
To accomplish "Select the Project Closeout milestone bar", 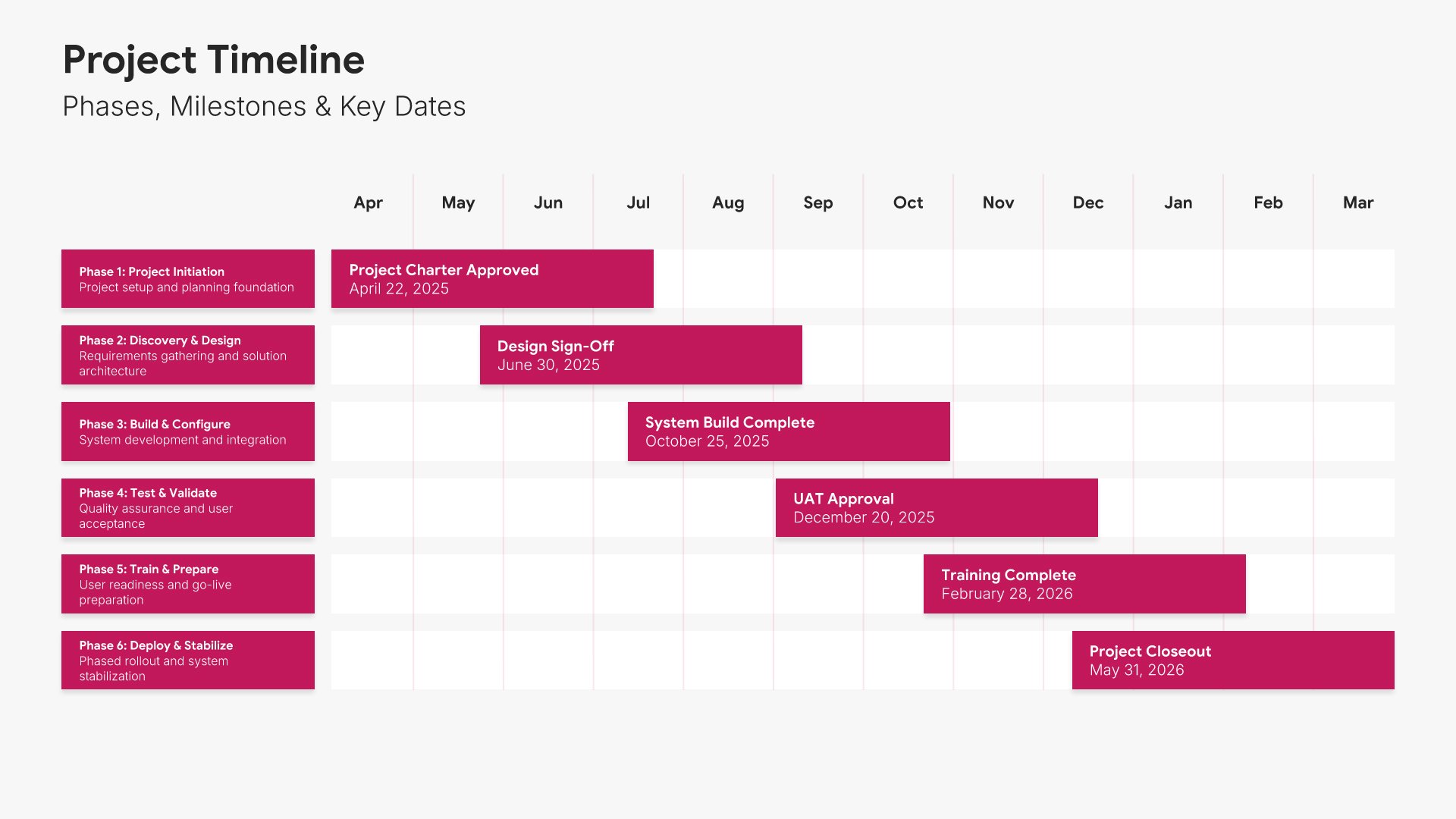I will 1232,660.
